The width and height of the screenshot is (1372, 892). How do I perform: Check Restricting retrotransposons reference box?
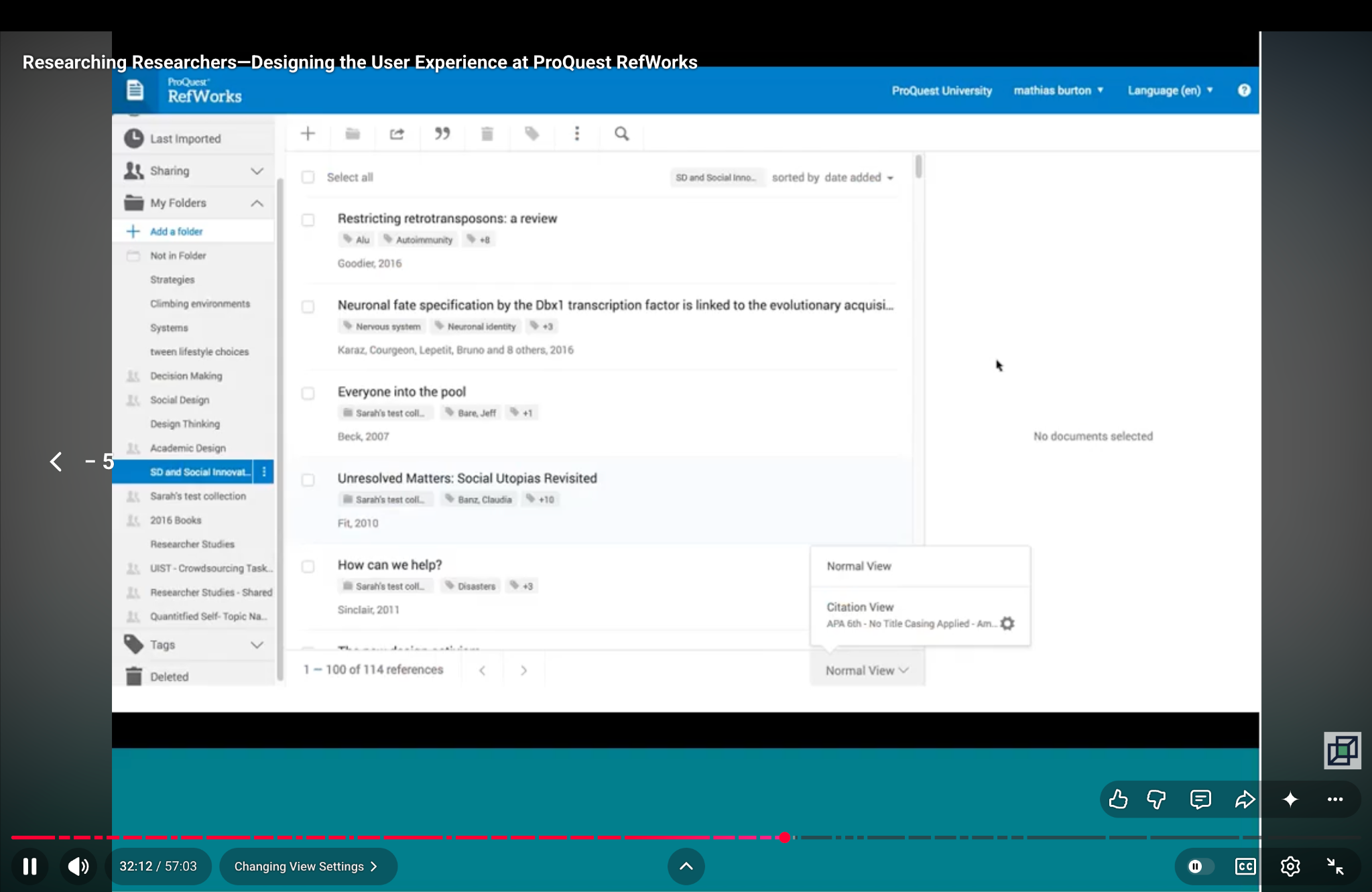tap(308, 220)
